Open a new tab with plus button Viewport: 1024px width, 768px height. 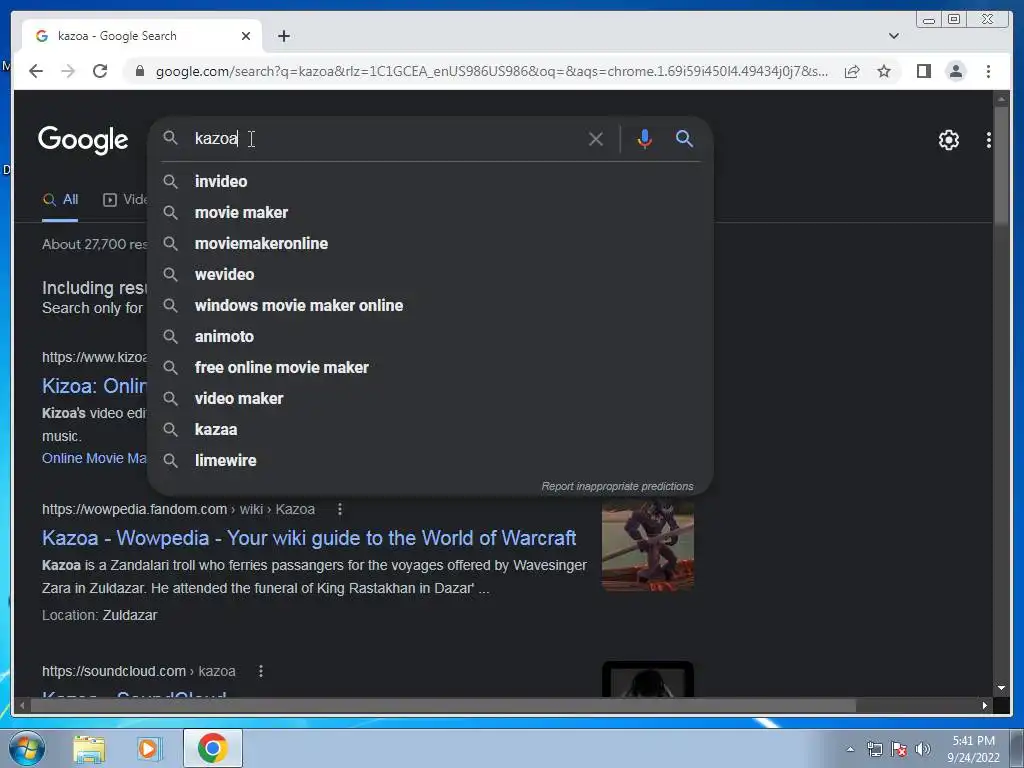click(283, 36)
